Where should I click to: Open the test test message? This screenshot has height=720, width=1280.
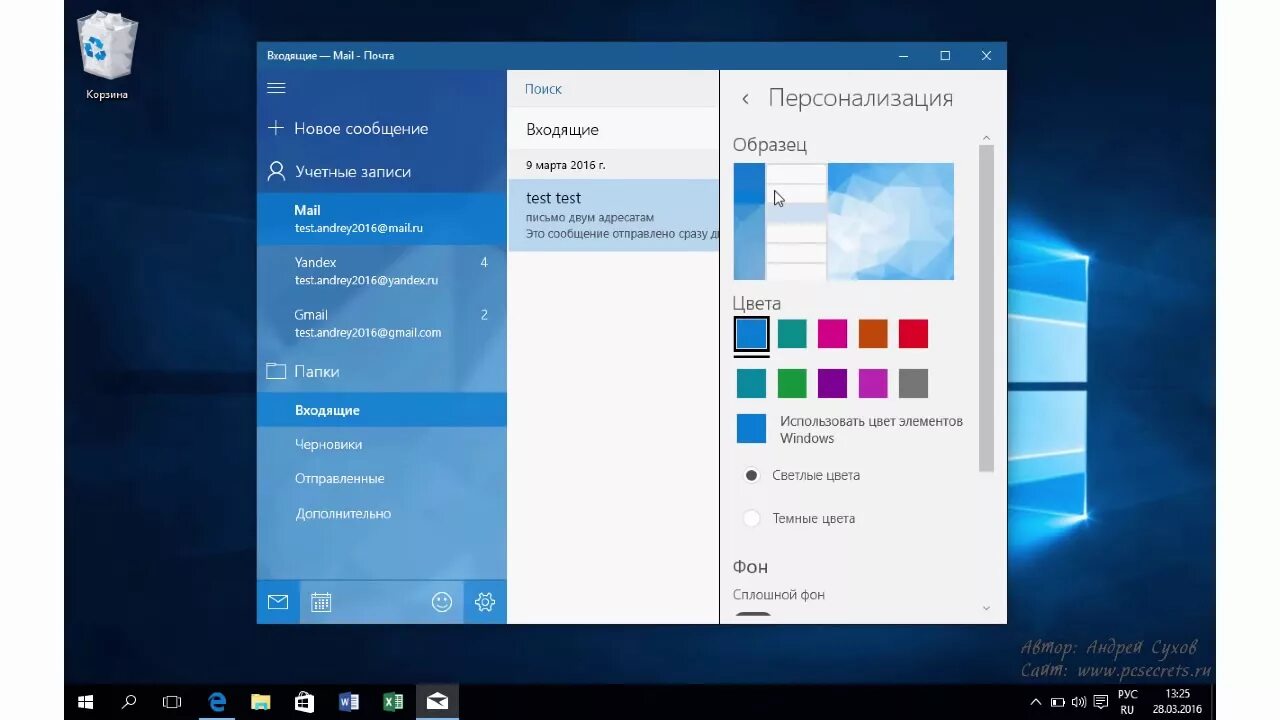613,215
